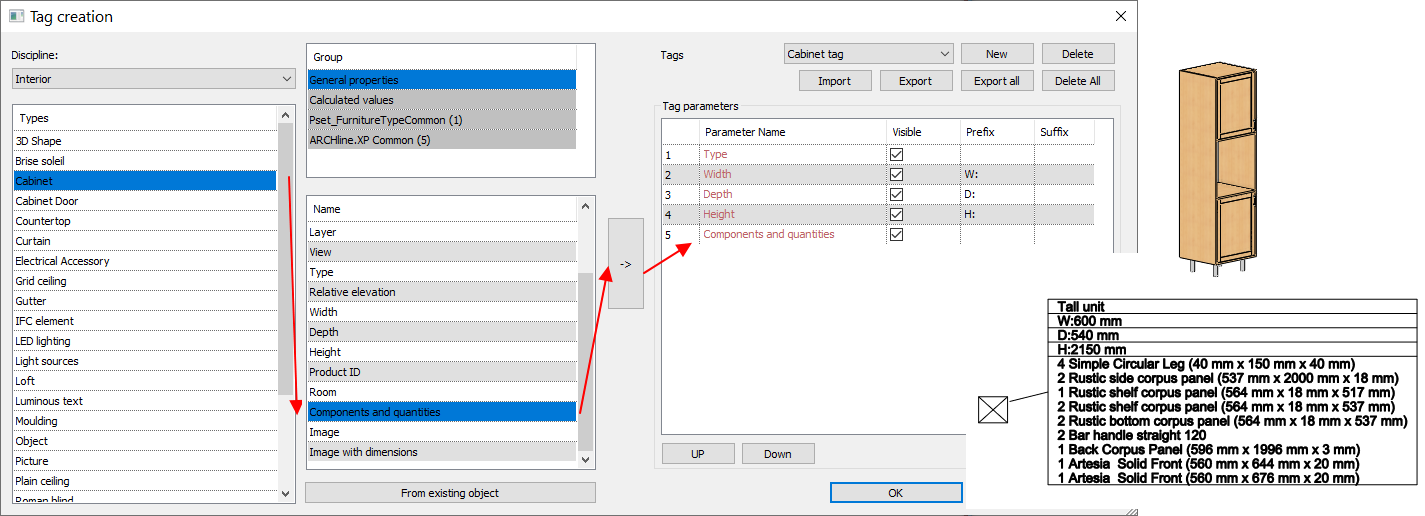Viewport: 1425px width, 516px height.
Task: Click the Delete tag button
Action: tap(1078, 54)
